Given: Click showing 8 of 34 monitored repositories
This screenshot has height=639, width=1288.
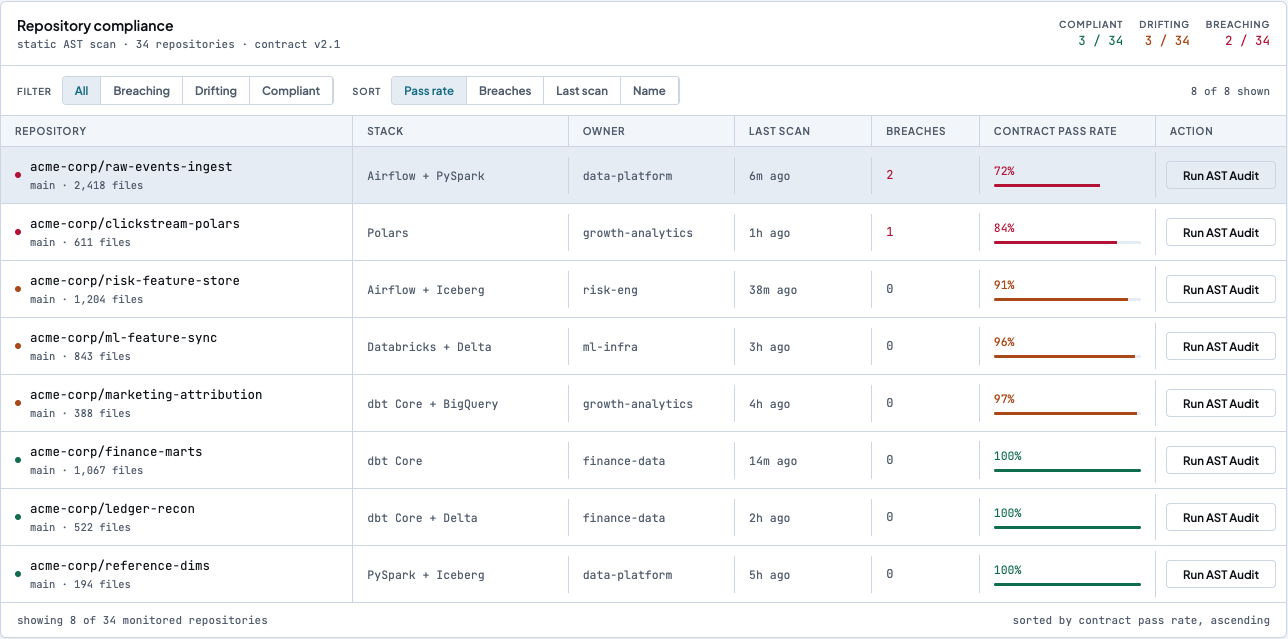Looking at the screenshot, I should (x=142, y=620).
